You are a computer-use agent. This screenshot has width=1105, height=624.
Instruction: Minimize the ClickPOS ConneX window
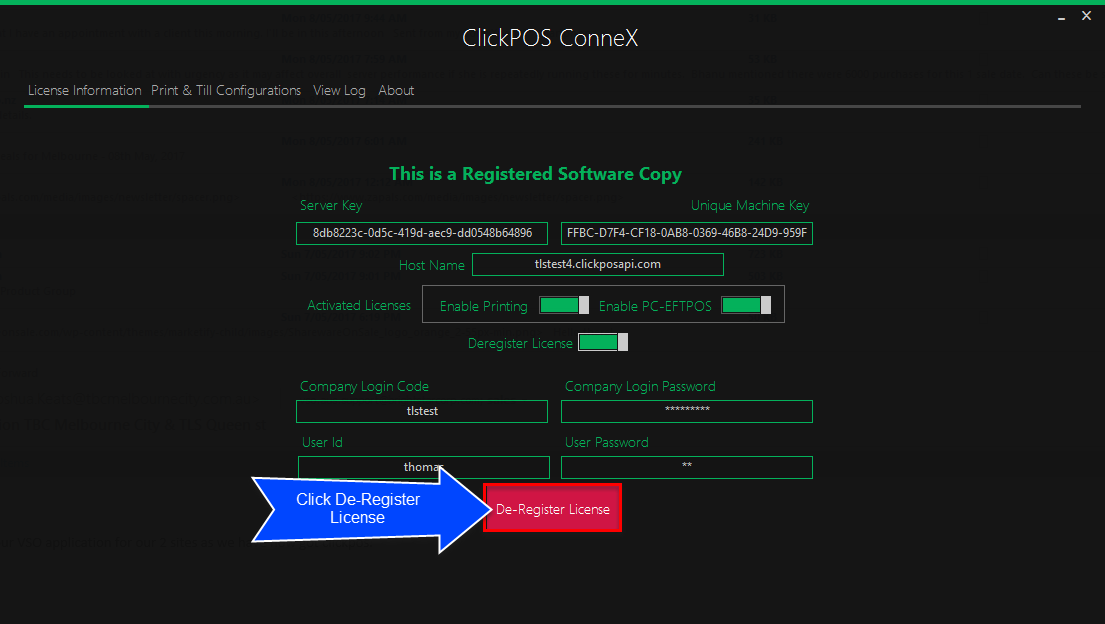click(x=1061, y=18)
